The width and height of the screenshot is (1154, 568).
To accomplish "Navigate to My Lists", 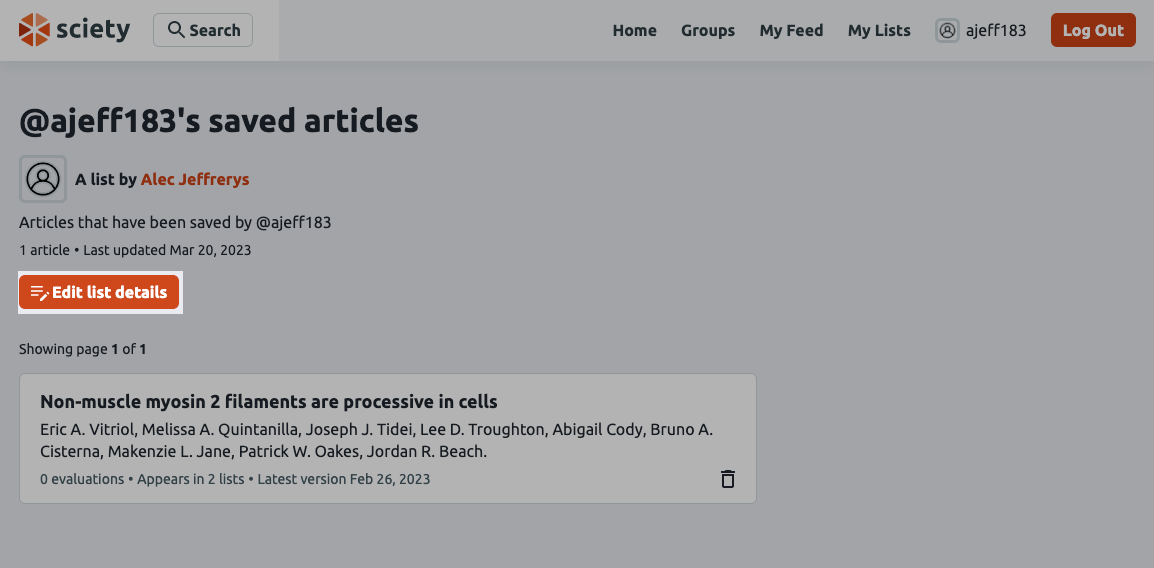I will (879, 30).
